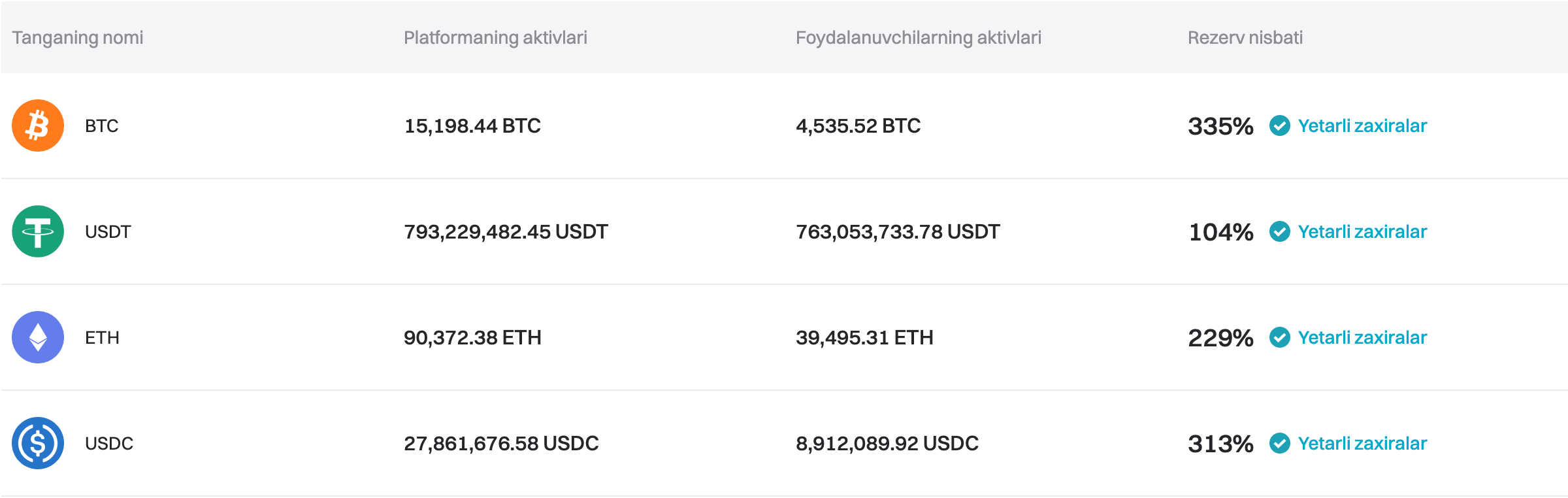The width and height of the screenshot is (1568, 498).
Task: Click platform assets value 27,861,676.58 USDC
Action: (501, 443)
